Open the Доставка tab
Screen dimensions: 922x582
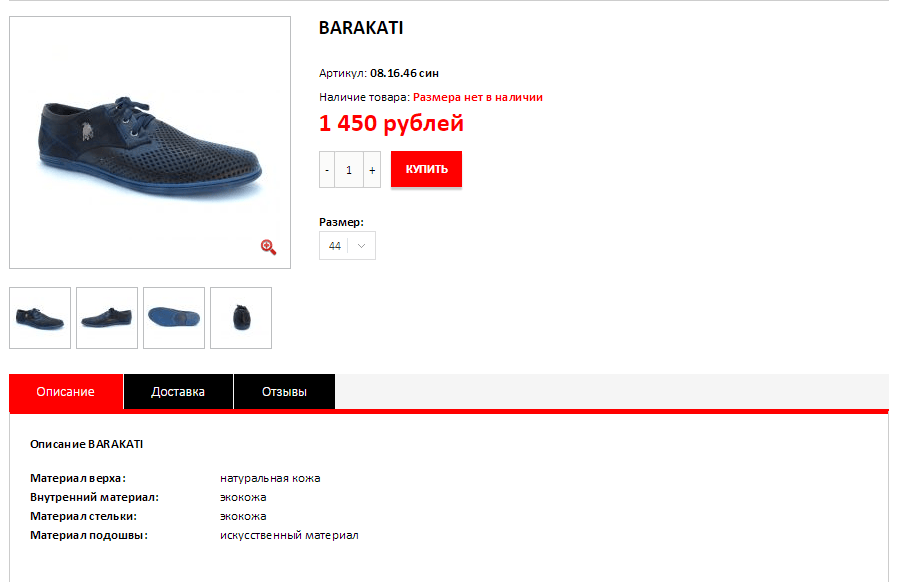click(178, 392)
